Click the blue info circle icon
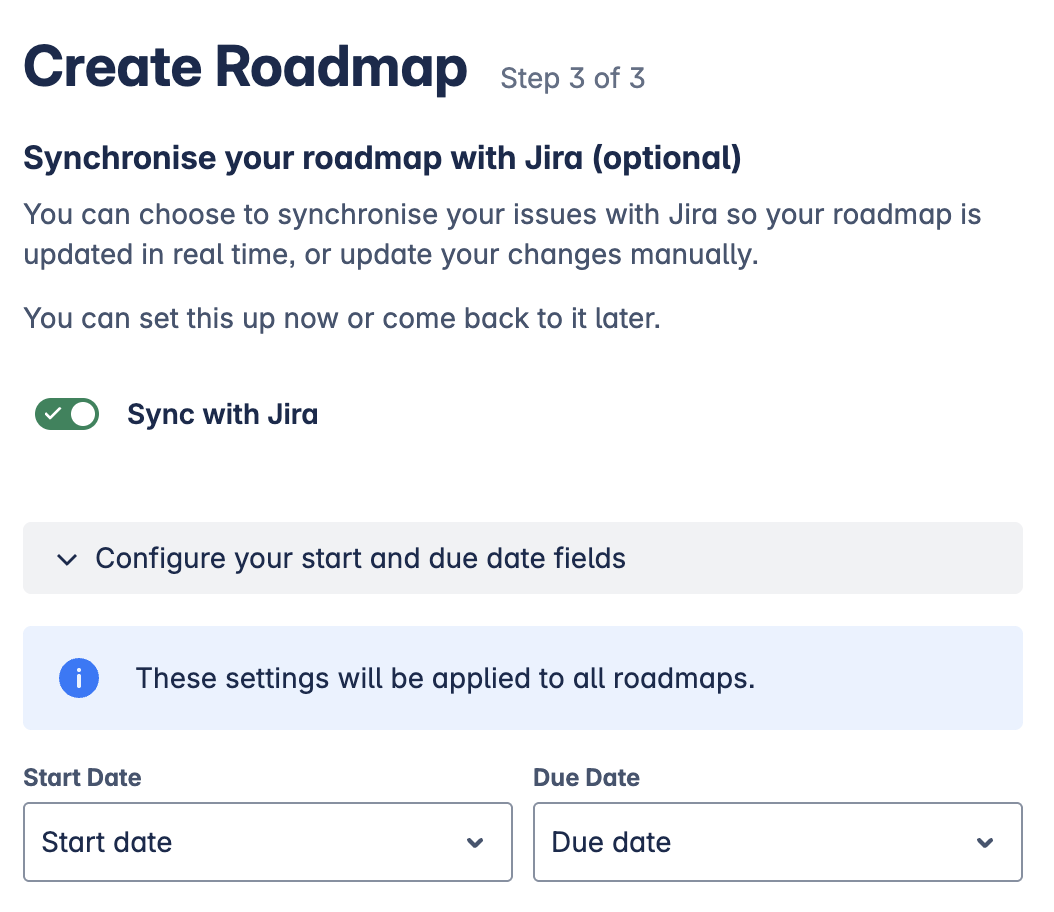The image size is (1054, 912). (78, 679)
